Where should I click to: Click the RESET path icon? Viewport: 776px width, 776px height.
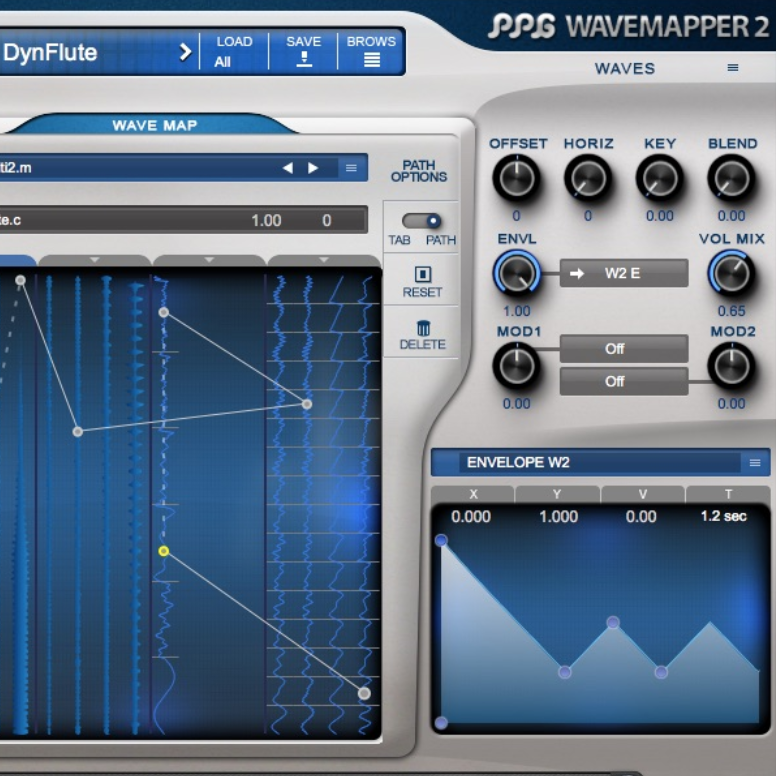click(422, 274)
